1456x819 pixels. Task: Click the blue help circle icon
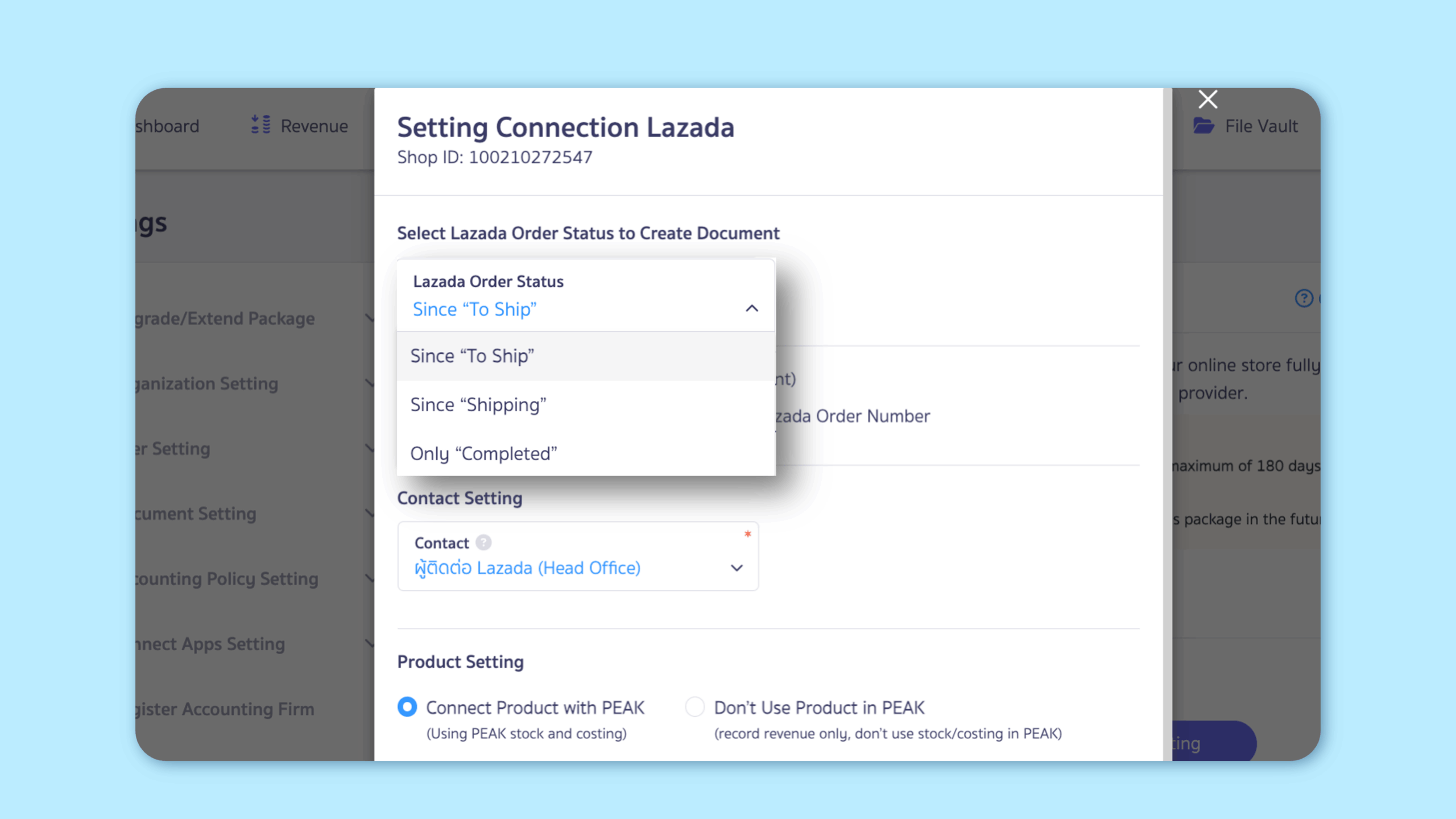pos(1304,298)
